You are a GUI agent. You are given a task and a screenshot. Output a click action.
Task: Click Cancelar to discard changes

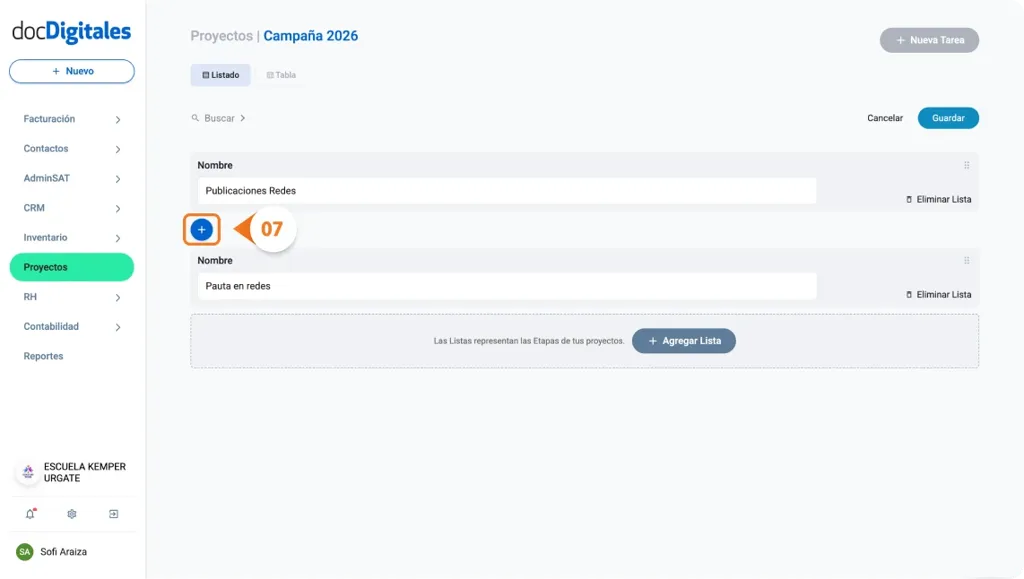tap(884, 117)
